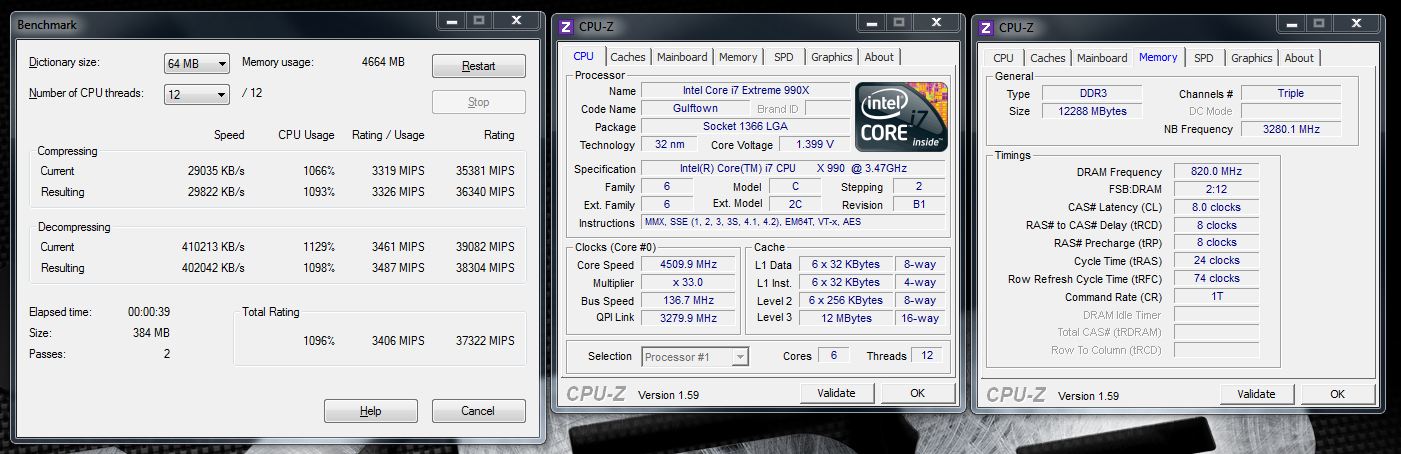1401x454 pixels.
Task: Click the Channels # value 'Triple'
Action: point(1291,93)
